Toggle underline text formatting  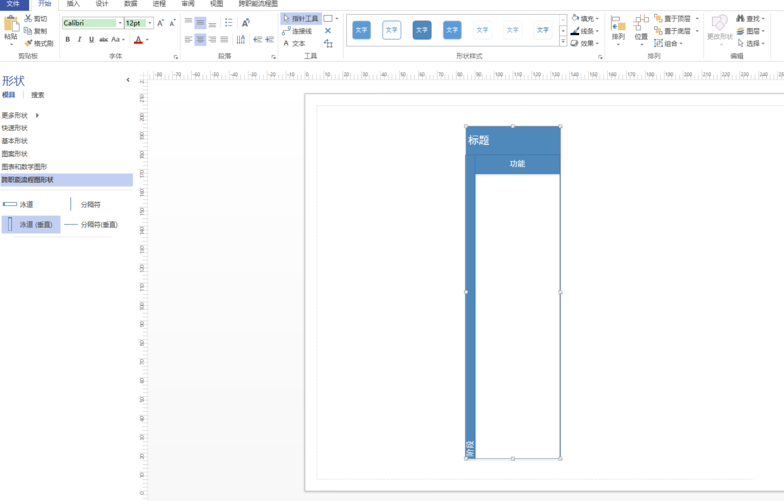91,40
